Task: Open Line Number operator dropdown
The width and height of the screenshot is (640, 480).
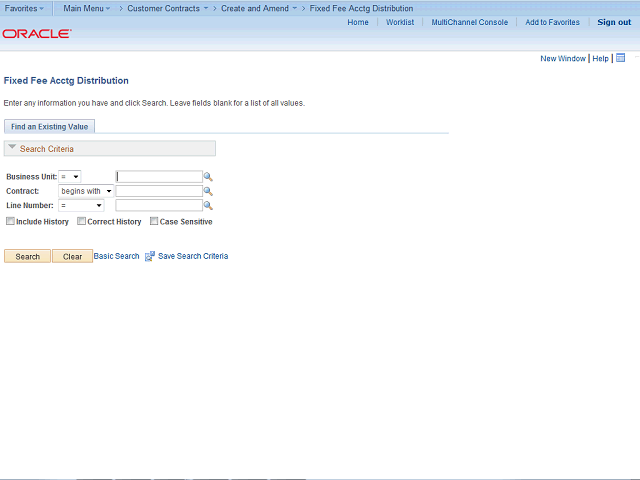Action: pyautogui.click(x=81, y=205)
